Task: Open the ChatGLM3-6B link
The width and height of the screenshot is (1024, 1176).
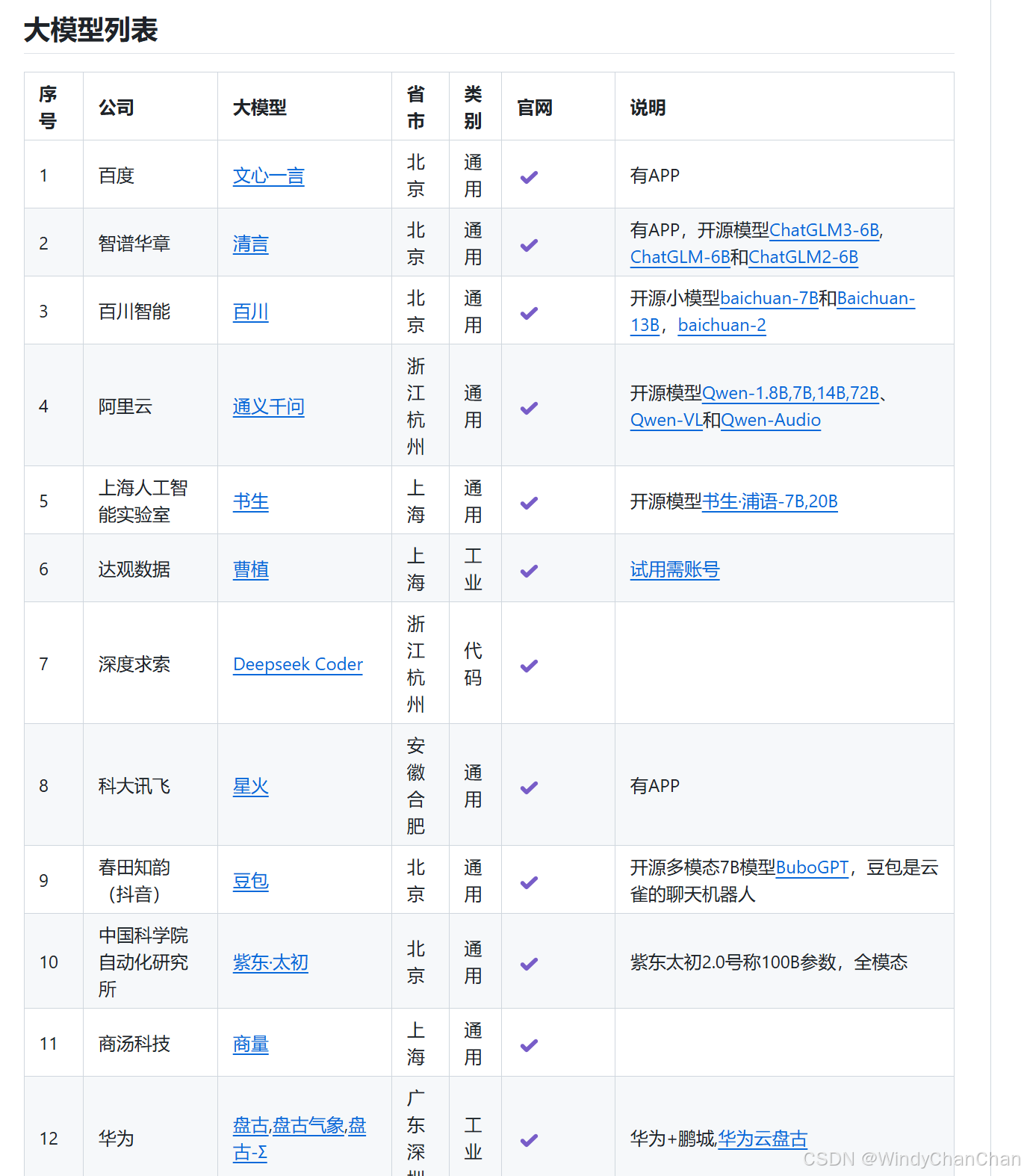Action: (825, 230)
